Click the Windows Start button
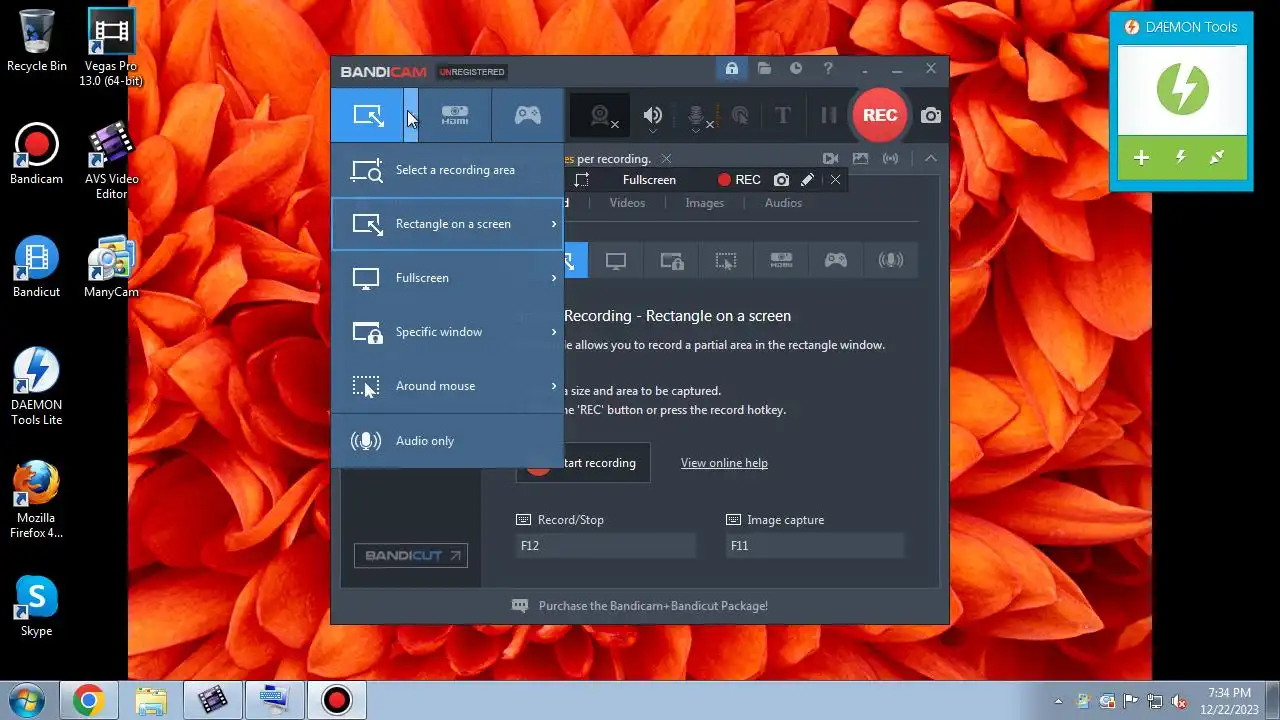This screenshot has width=1280, height=720. tap(28, 701)
